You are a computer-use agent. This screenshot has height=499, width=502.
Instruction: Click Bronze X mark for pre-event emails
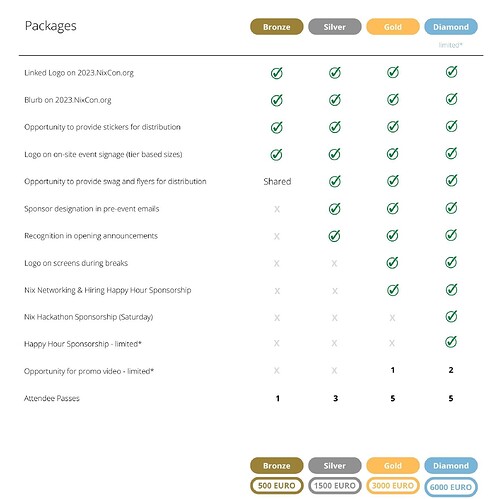pyautogui.click(x=277, y=209)
